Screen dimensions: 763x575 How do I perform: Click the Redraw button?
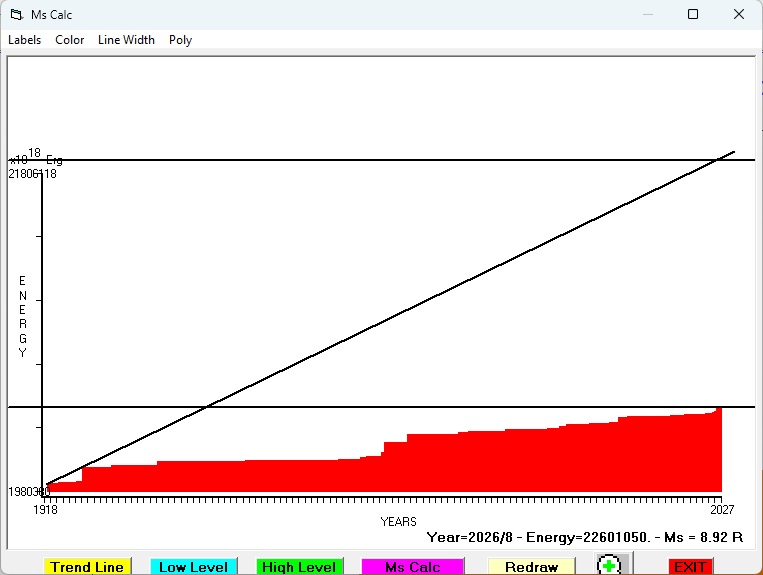(x=531, y=567)
